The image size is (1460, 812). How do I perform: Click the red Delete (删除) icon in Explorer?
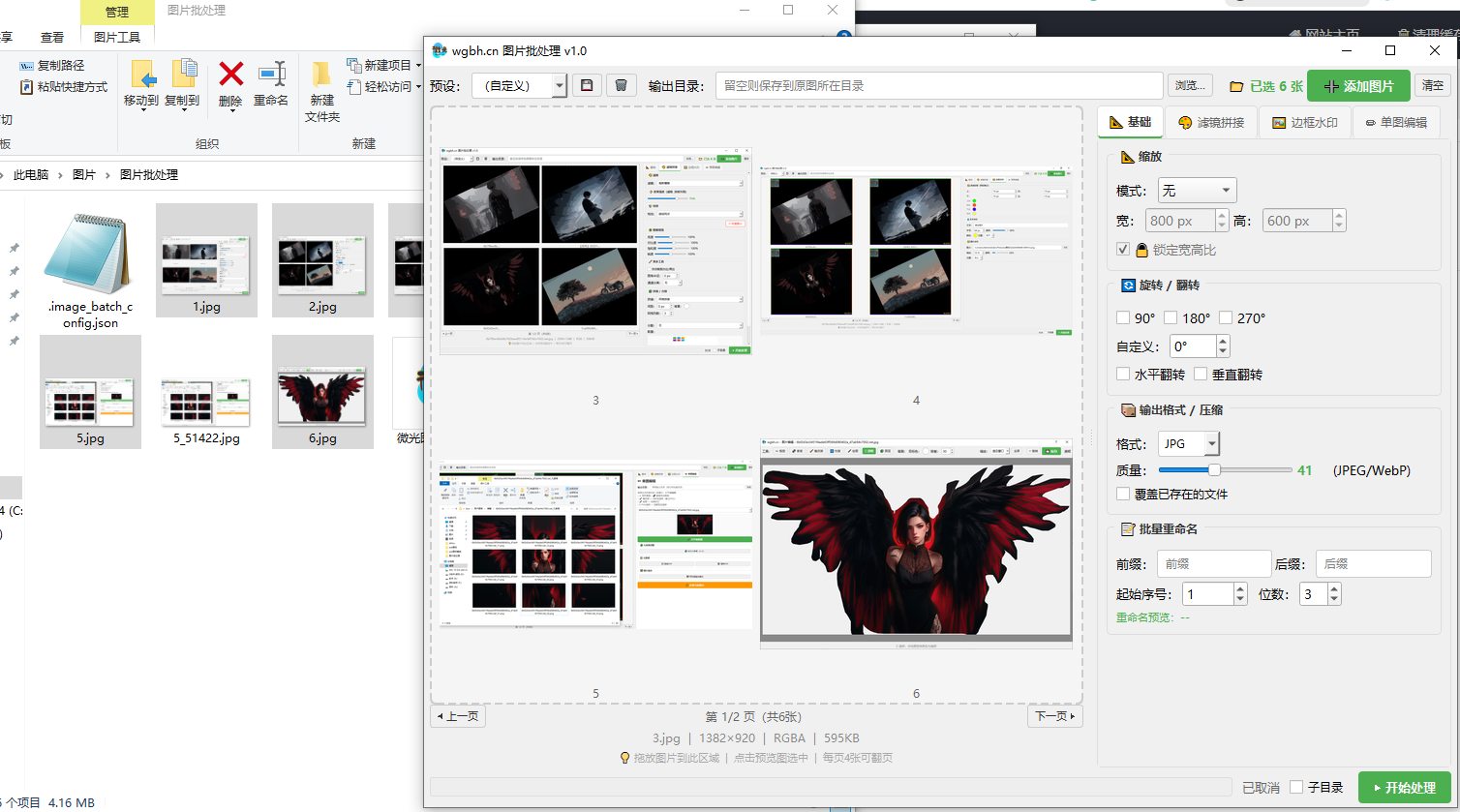pos(230,83)
